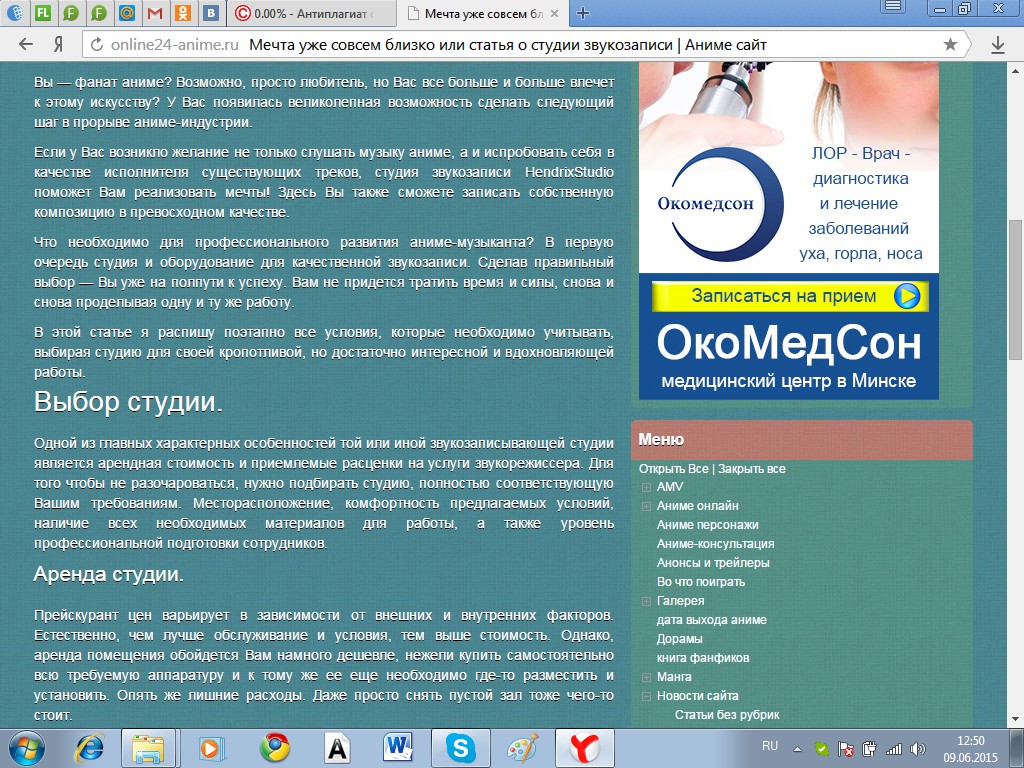Open the Во что поиграть menu item

tap(701, 581)
